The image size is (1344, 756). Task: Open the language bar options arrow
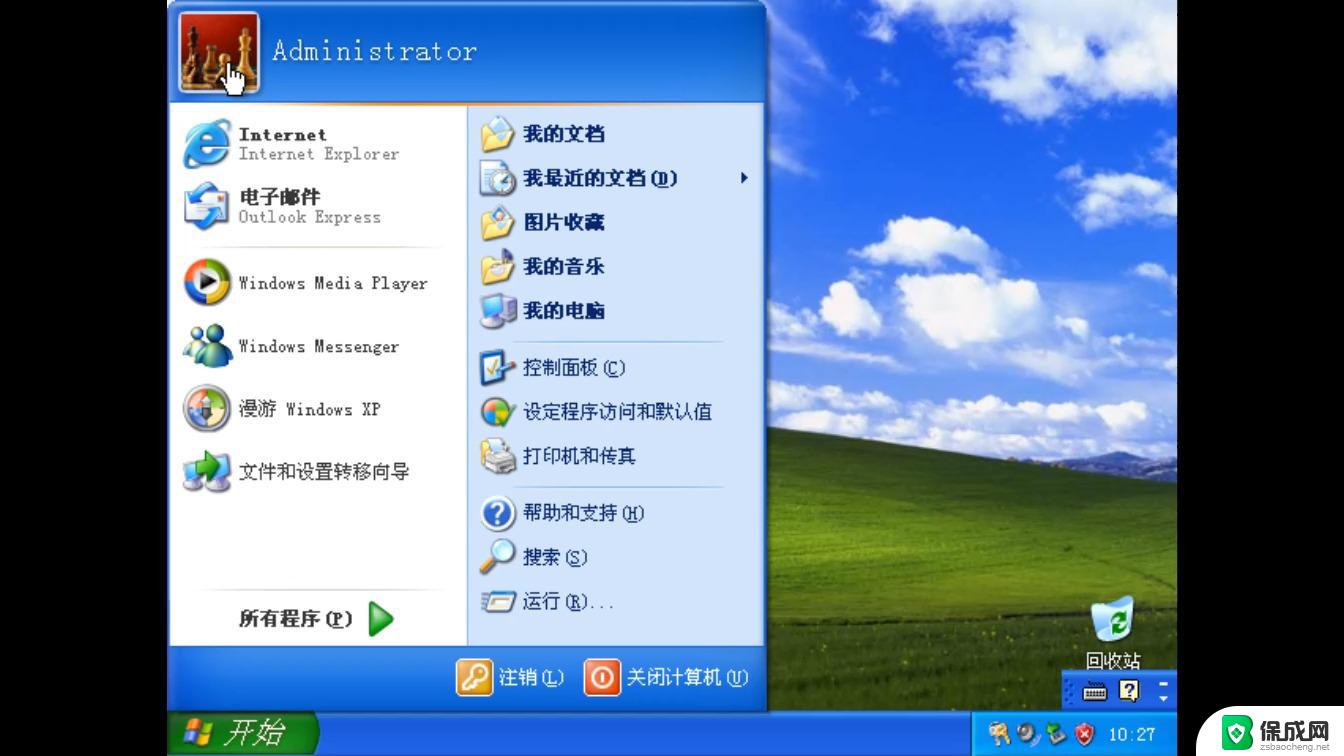coord(1164,698)
